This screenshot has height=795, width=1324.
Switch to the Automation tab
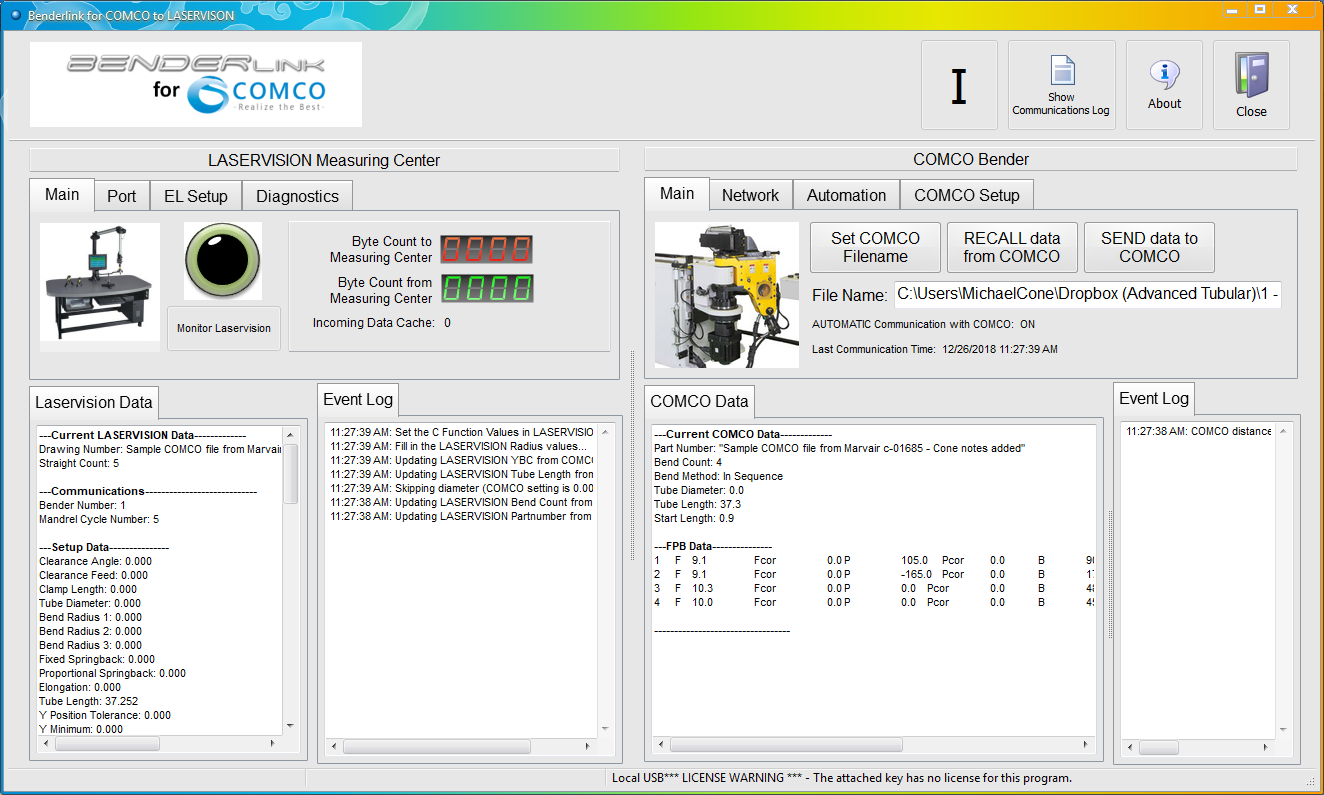(x=846, y=195)
